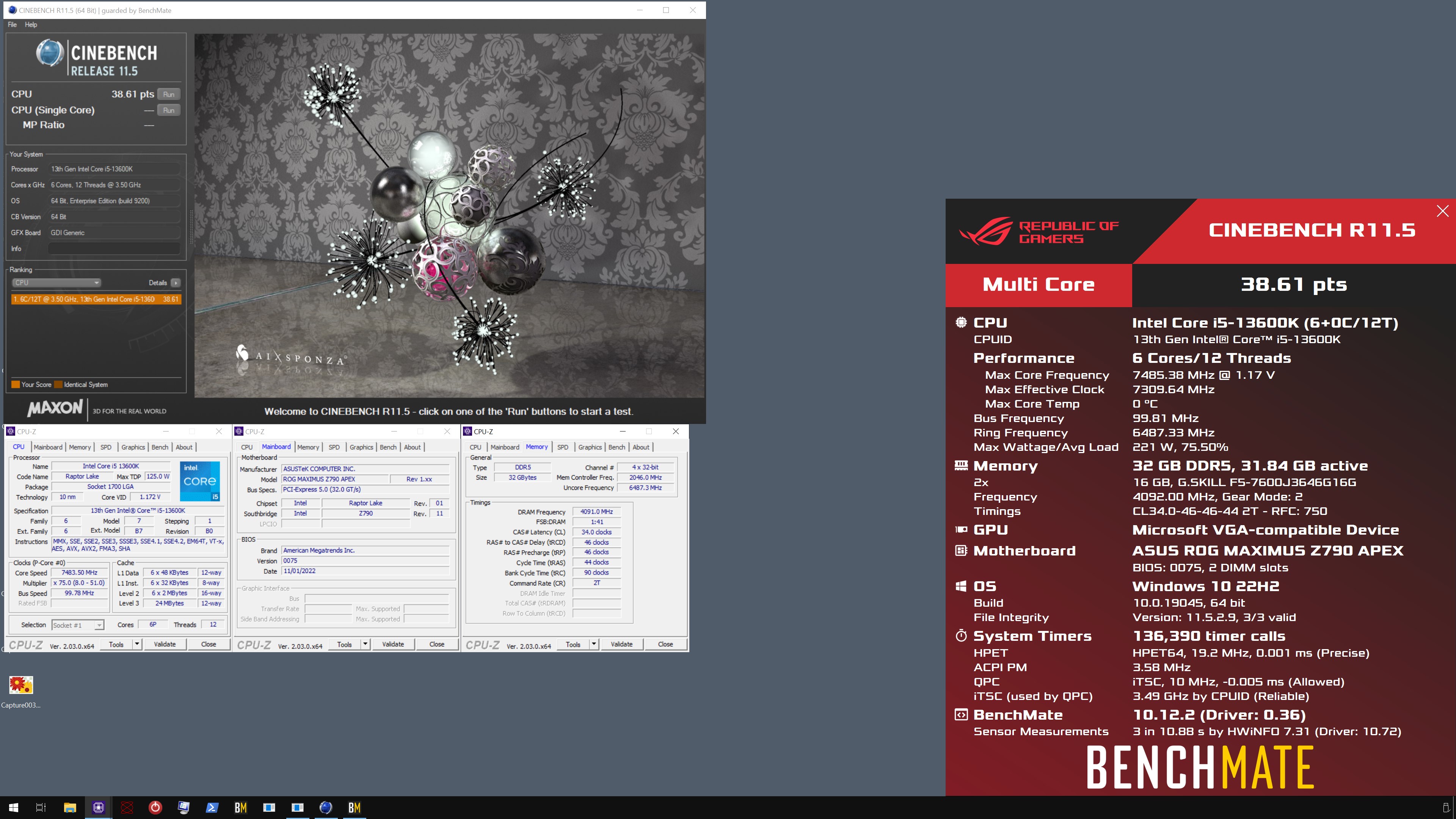This screenshot has height=819, width=1456.
Task: Click the Core Speed value 7483.50 MHz
Action: point(80,573)
